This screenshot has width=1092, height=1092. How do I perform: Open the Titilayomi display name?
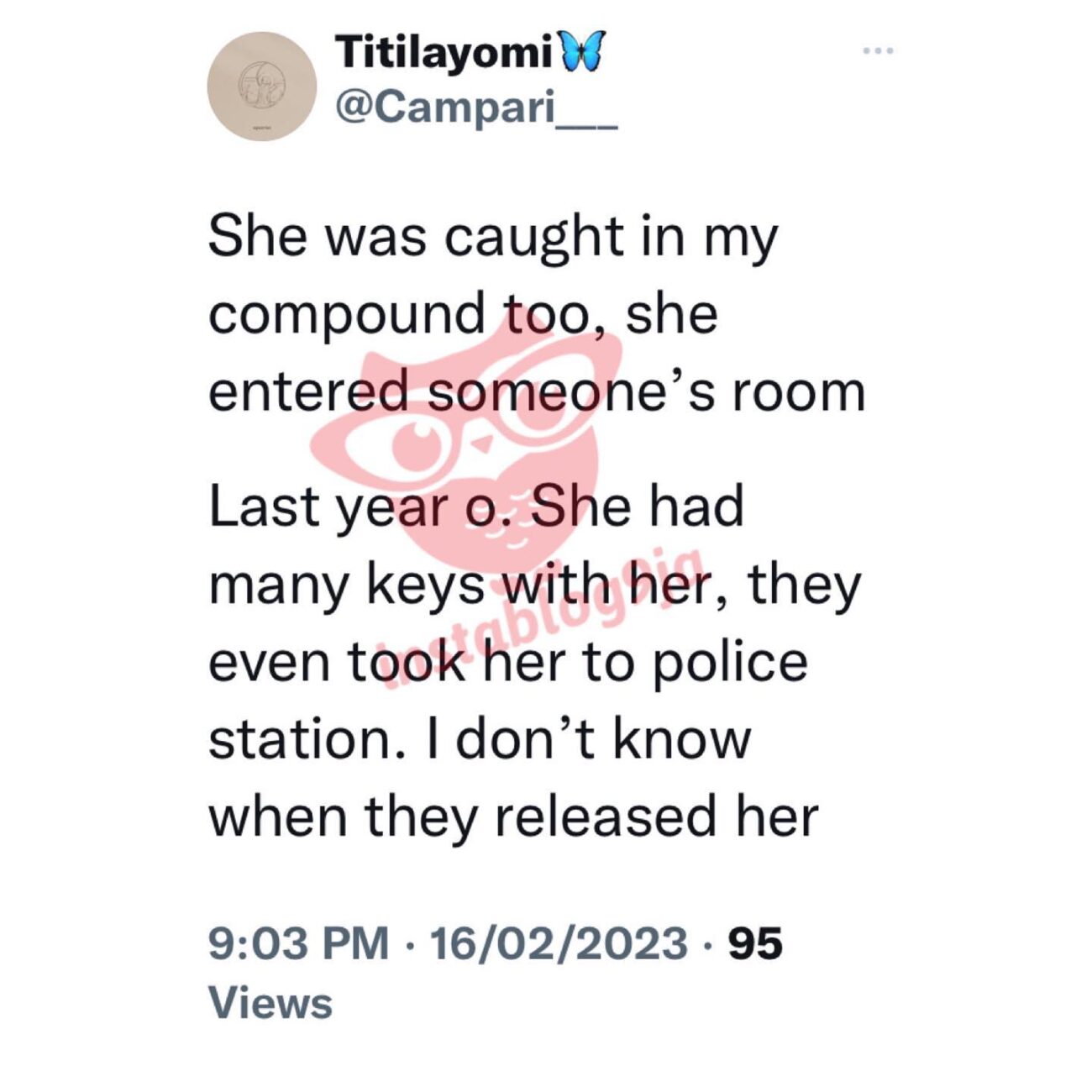click(x=444, y=52)
